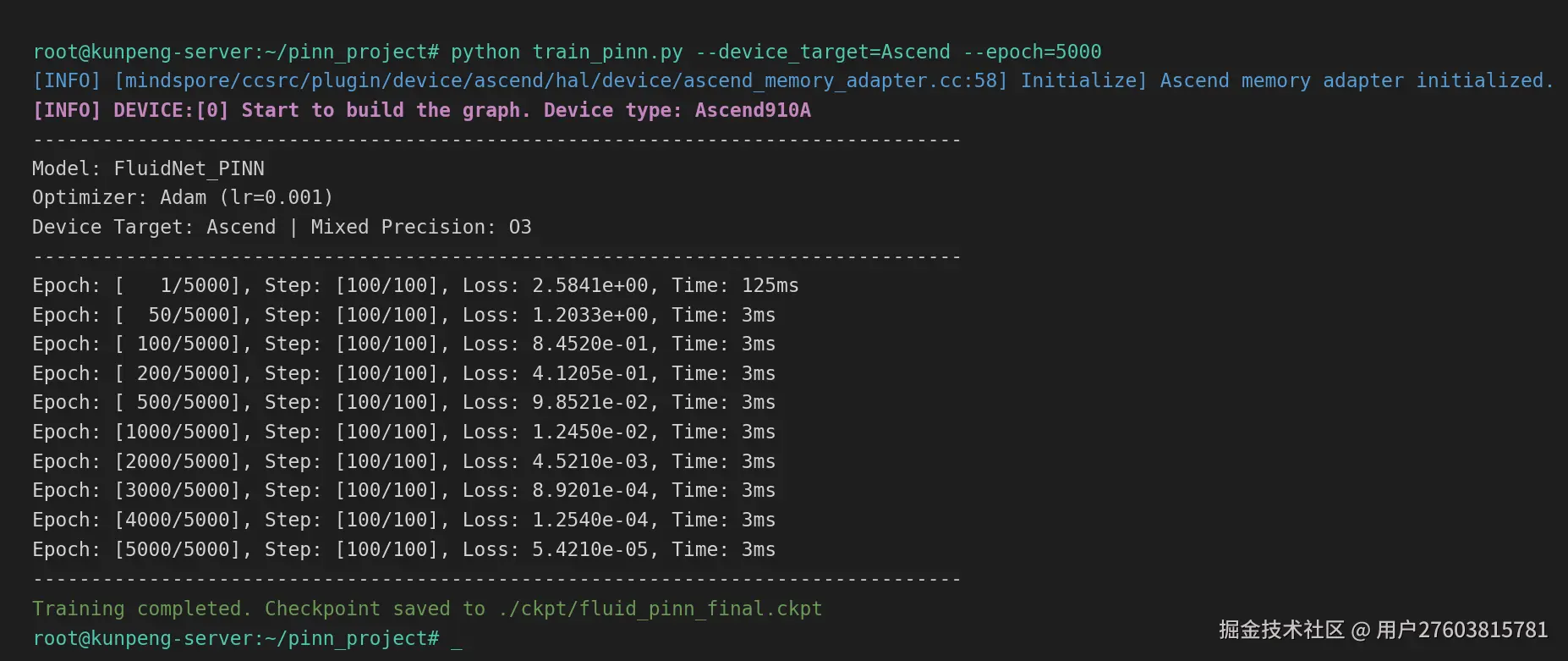Click the final loss value 5.4210e-05
The height and width of the screenshot is (661, 1568).
589,549
